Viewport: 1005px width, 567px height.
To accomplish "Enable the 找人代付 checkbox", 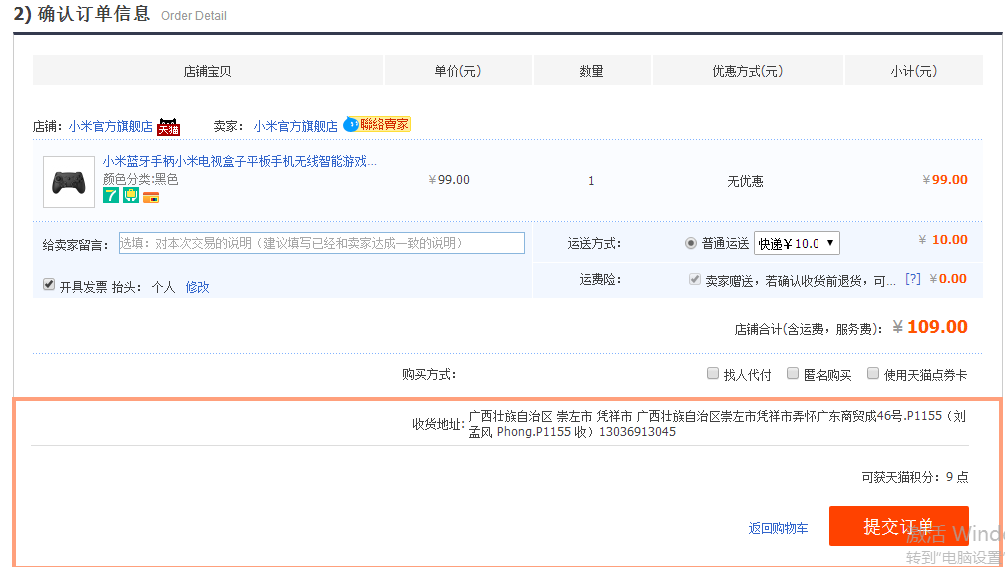I will pos(713,373).
